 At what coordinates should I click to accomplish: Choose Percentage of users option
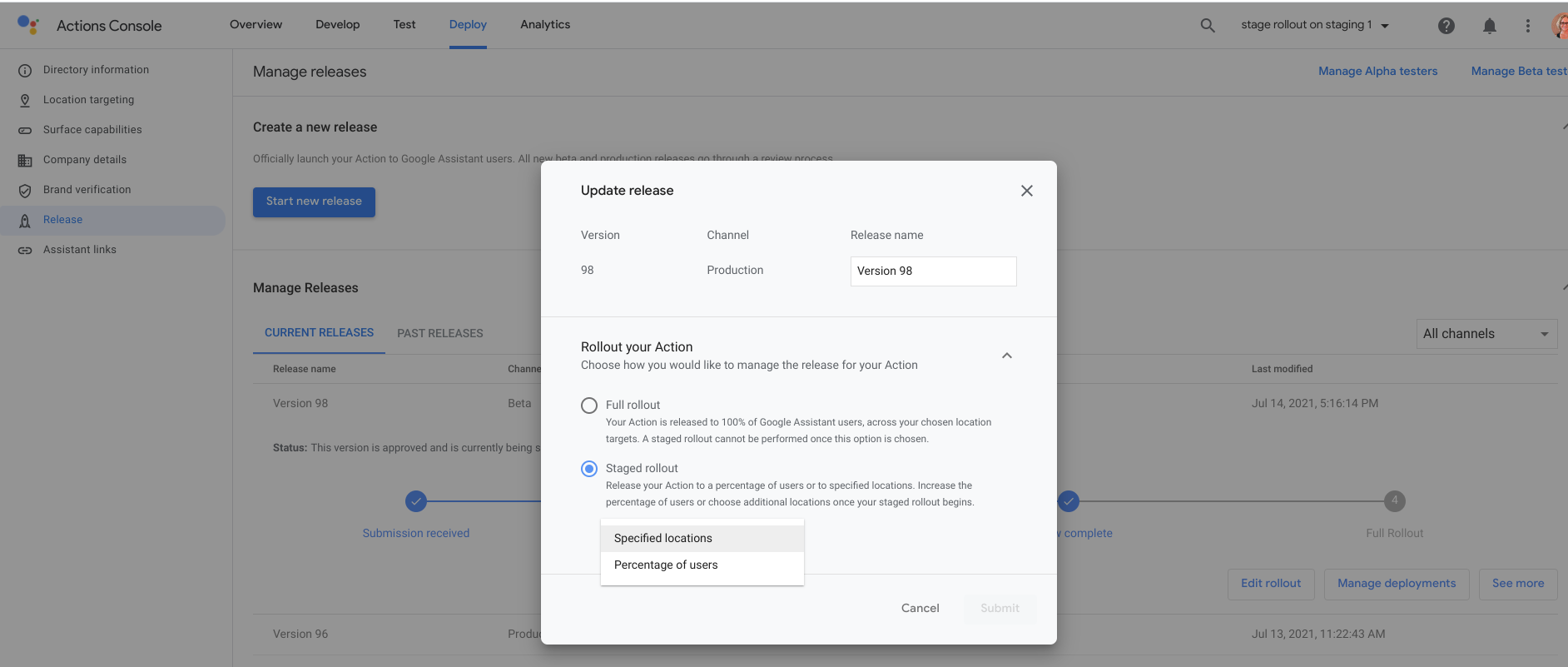(666, 565)
